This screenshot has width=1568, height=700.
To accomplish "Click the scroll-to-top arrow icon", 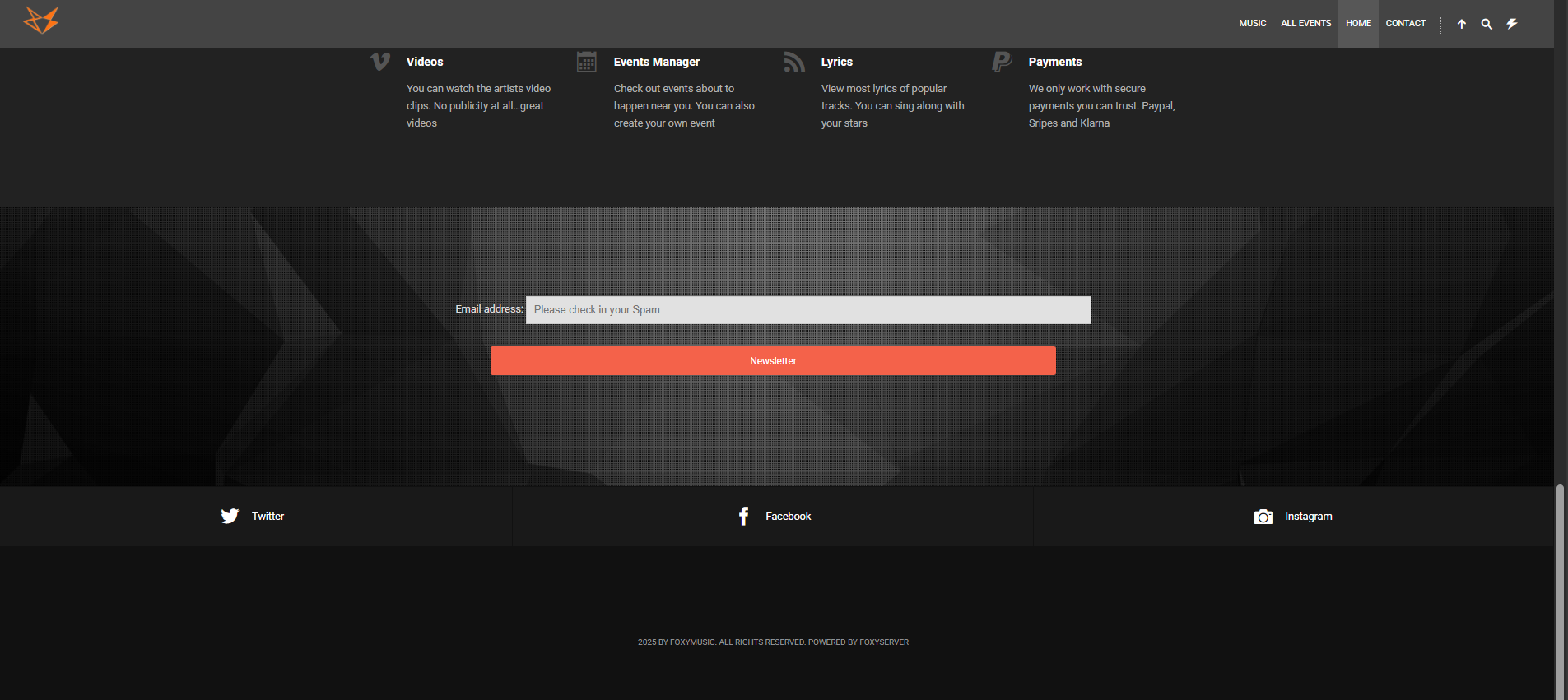I will (1461, 24).
